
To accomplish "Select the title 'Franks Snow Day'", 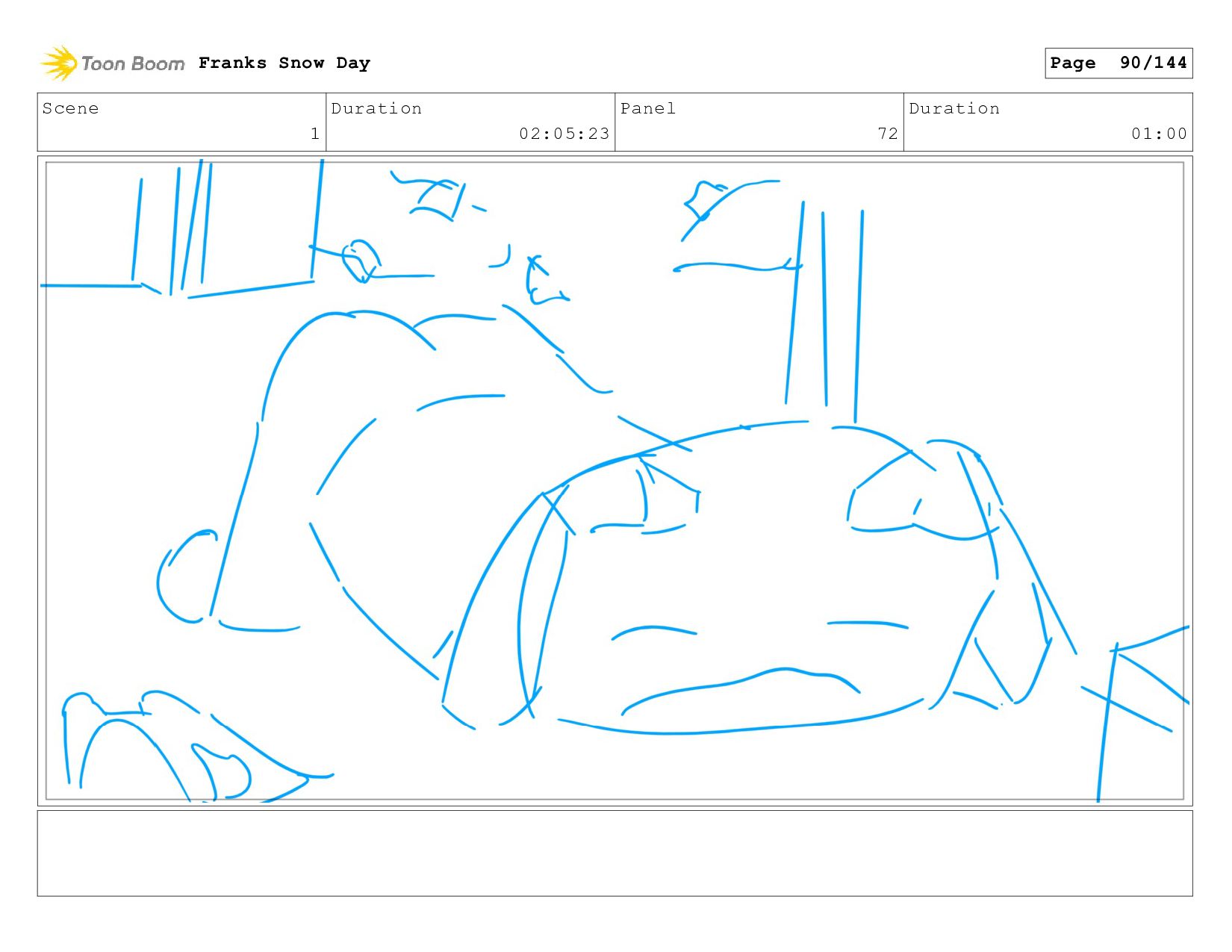I will pyautogui.click(x=284, y=63).
